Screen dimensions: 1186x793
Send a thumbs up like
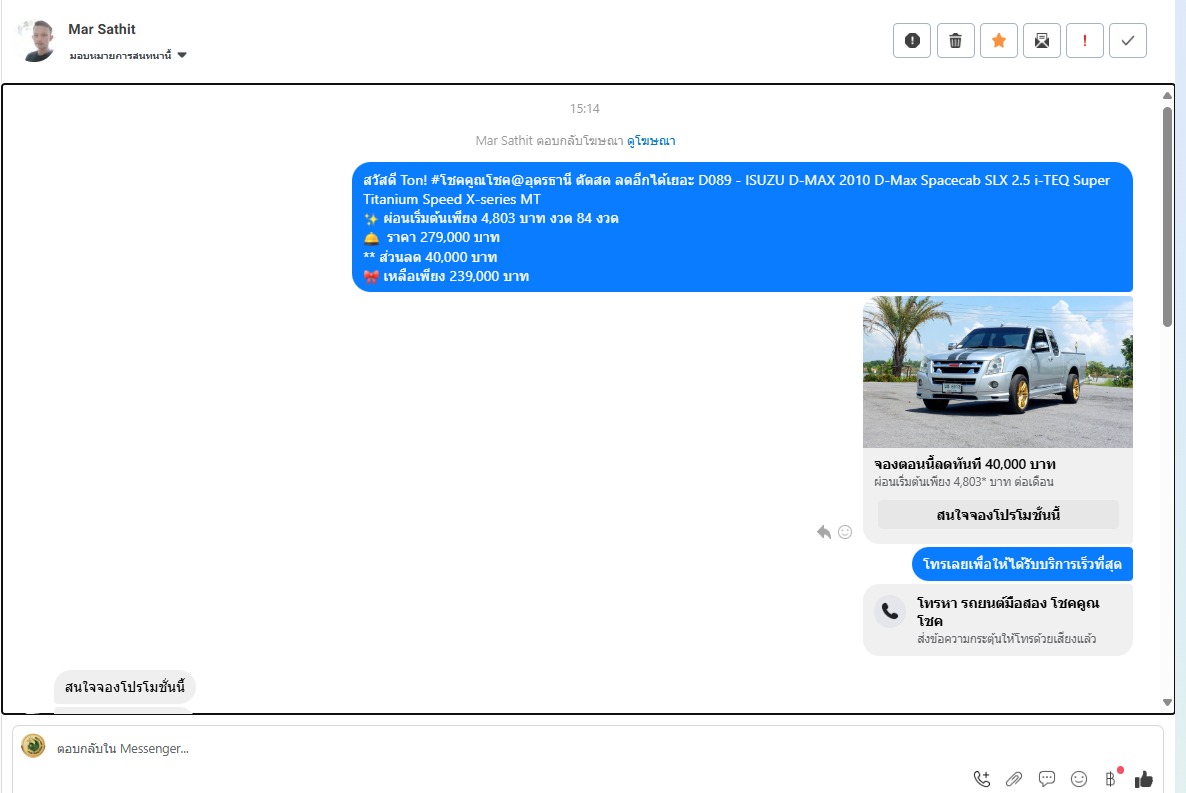(1144, 779)
